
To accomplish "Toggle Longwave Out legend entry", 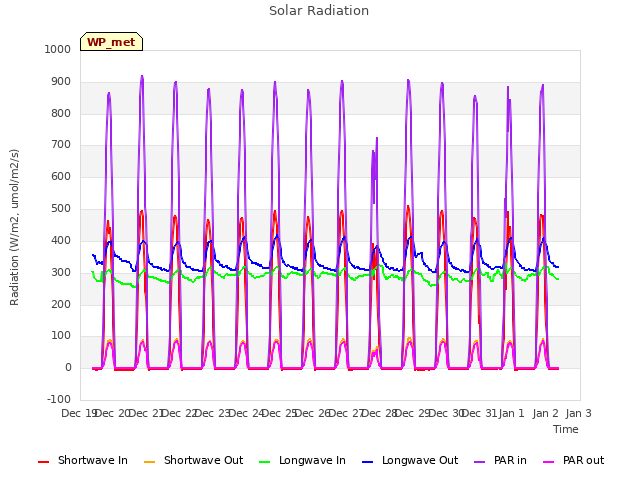I will click(x=410, y=460).
